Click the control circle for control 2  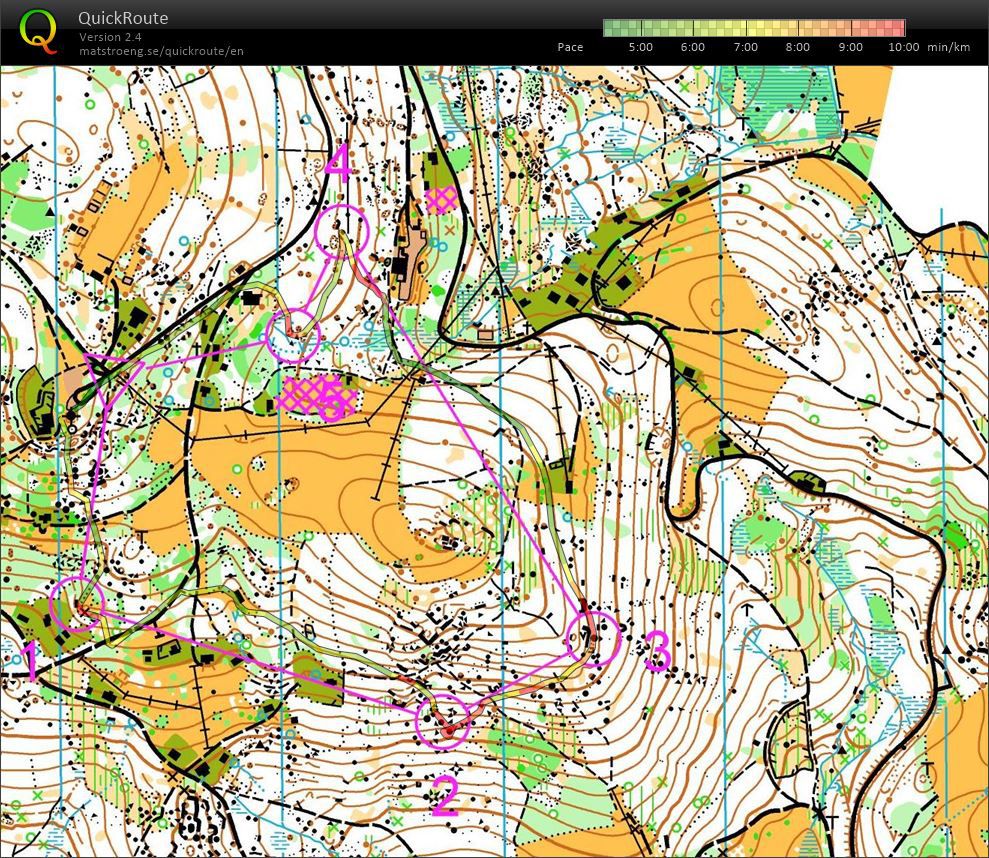coord(443,721)
